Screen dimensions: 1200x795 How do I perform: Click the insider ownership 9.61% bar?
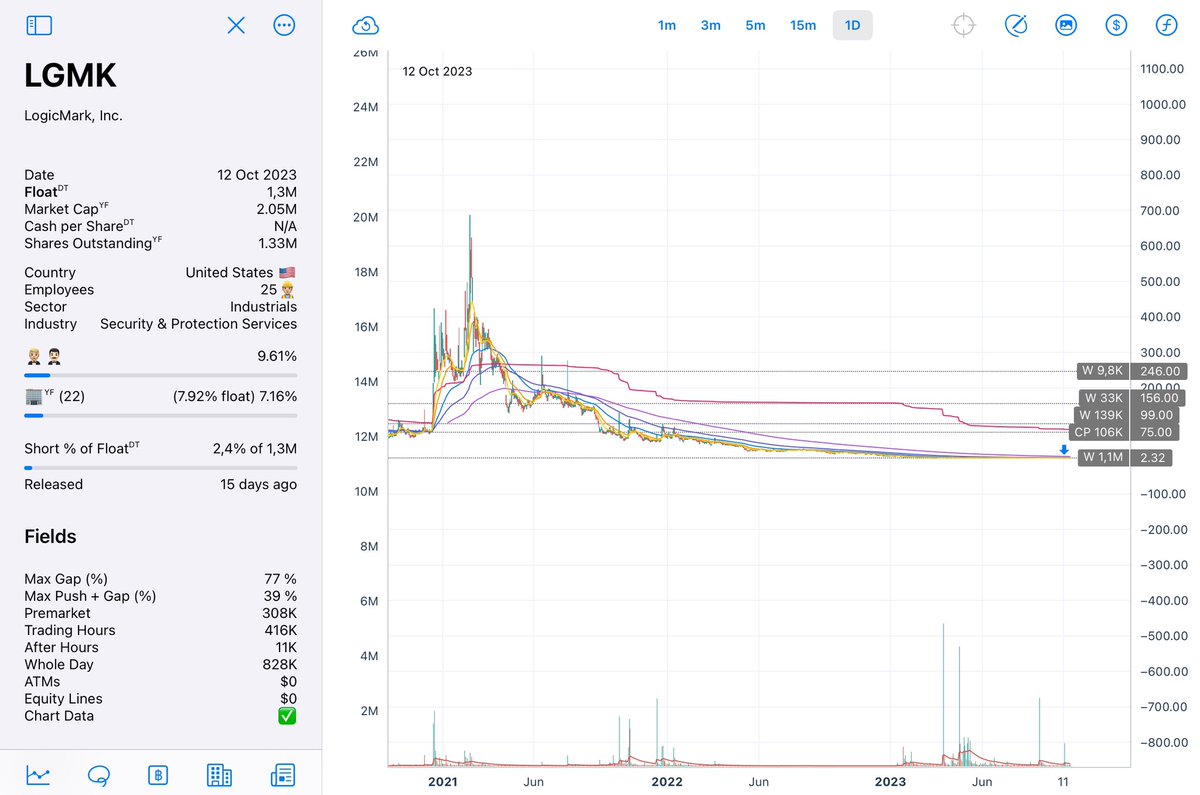coord(160,375)
